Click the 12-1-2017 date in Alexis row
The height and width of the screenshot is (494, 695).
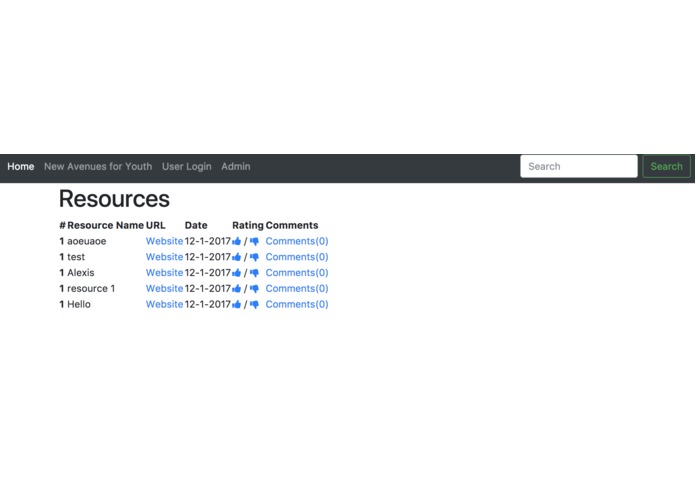(x=207, y=273)
